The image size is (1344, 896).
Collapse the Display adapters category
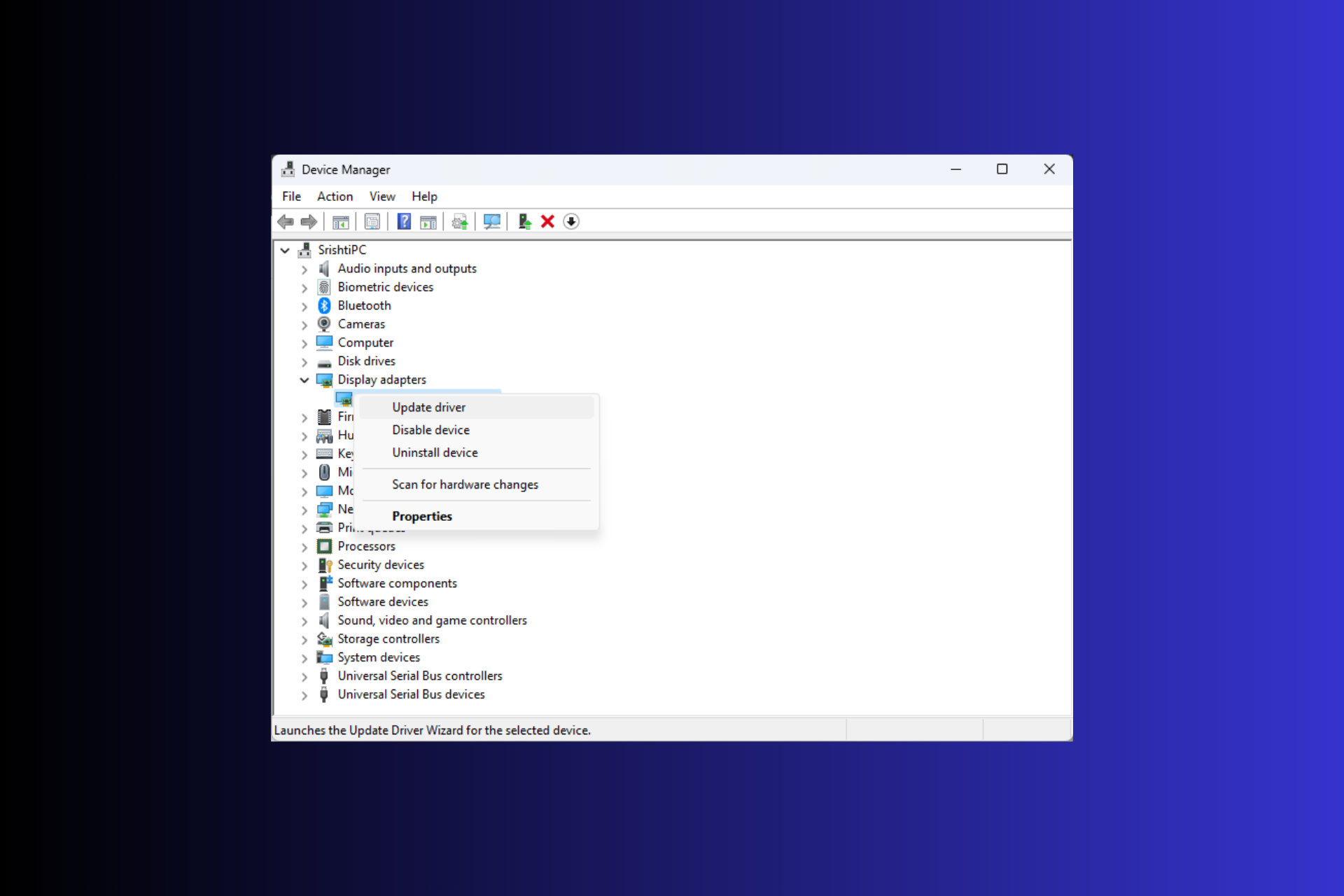pyautogui.click(x=304, y=379)
